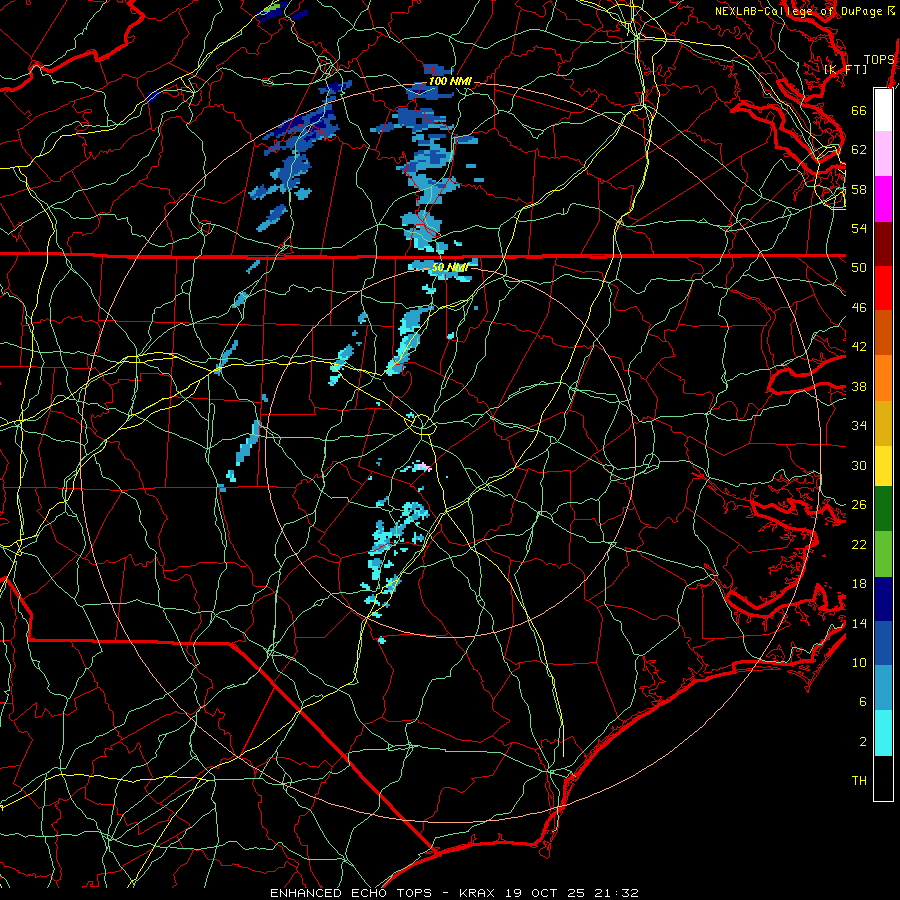This screenshot has height=900, width=900.
Task: Click the '54' legend value
Action: pos(859,228)
